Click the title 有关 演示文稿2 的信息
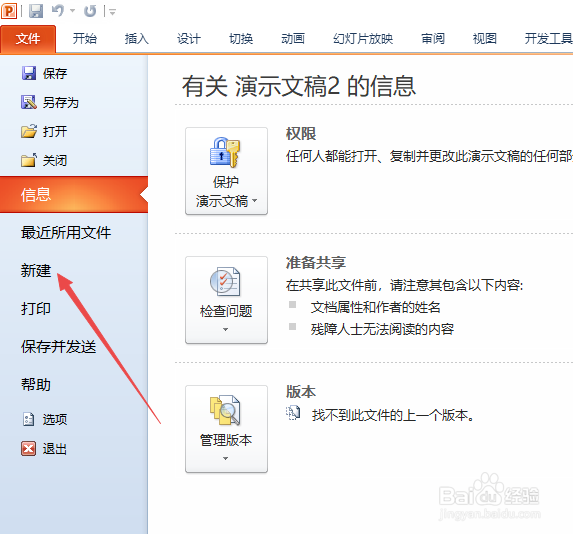 tap(299, 86)
